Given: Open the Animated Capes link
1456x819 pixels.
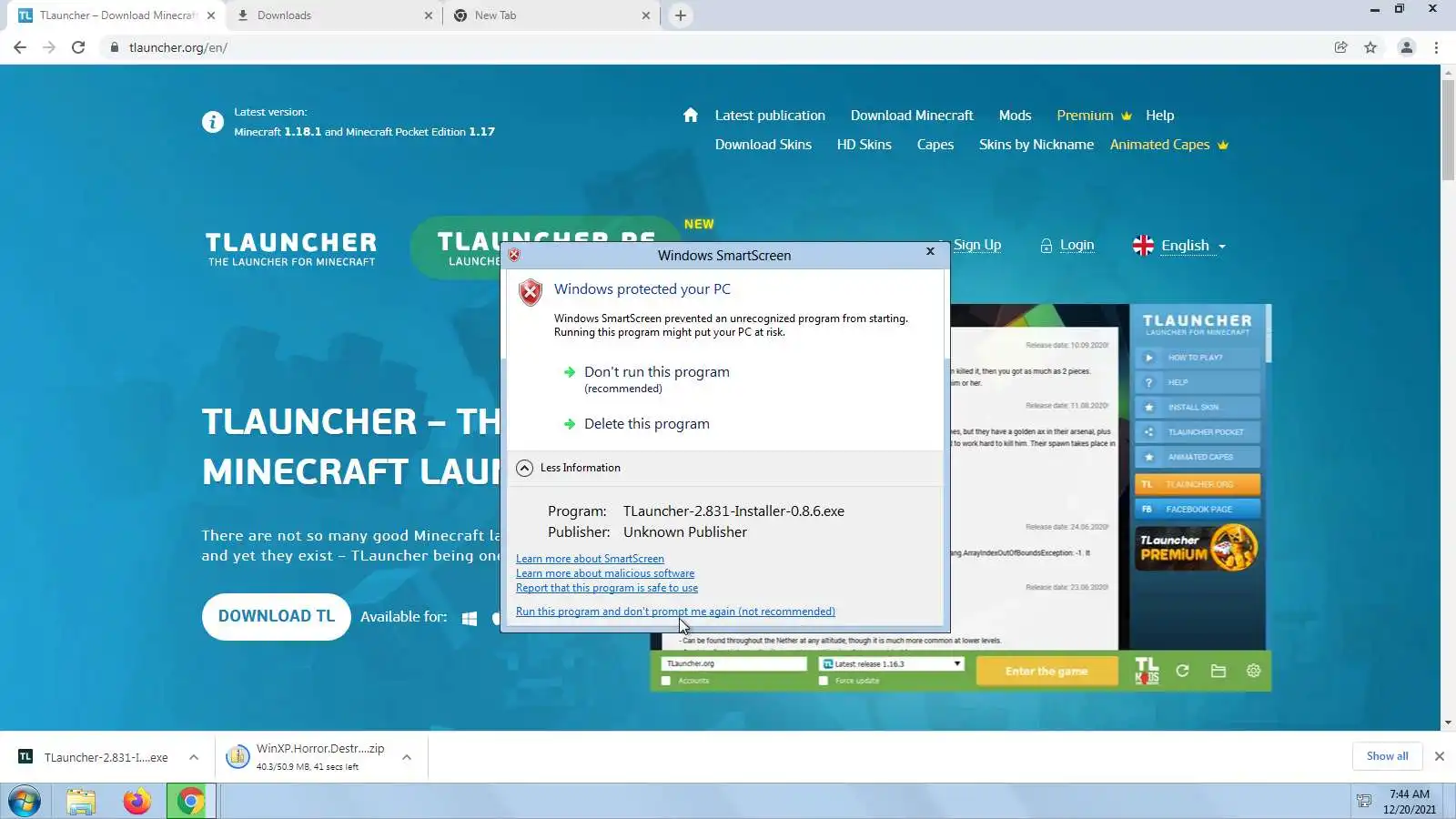Looking at the screenshot, I should (1168, 145).
